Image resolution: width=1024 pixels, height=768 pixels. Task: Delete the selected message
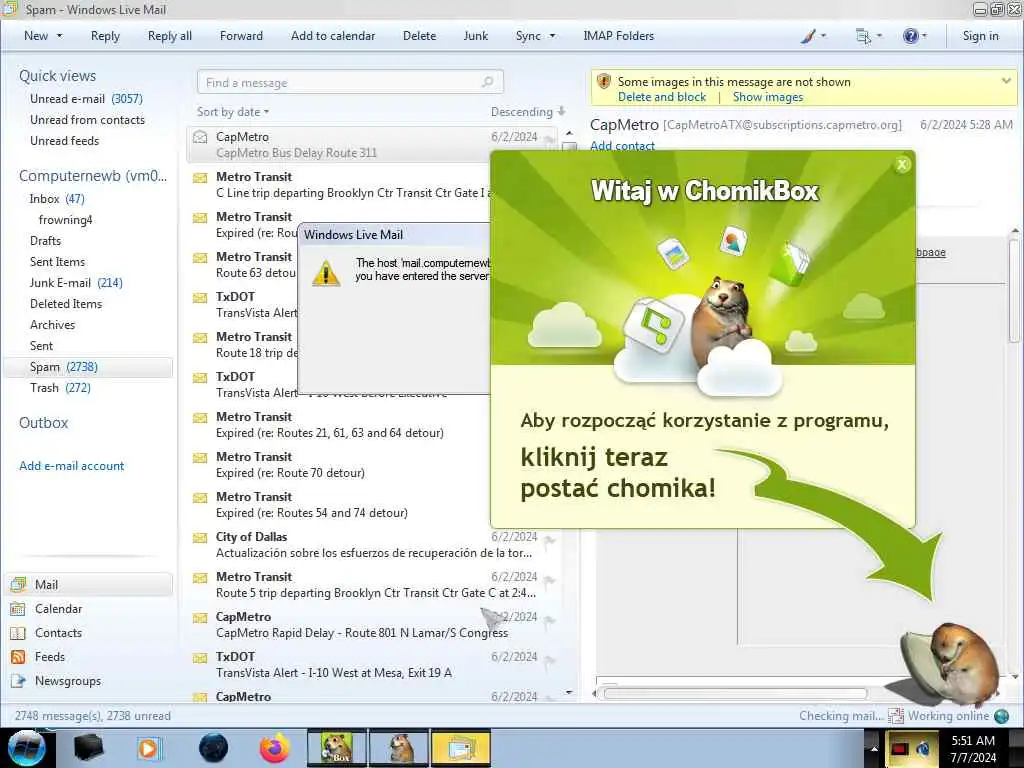pos(419,36)
